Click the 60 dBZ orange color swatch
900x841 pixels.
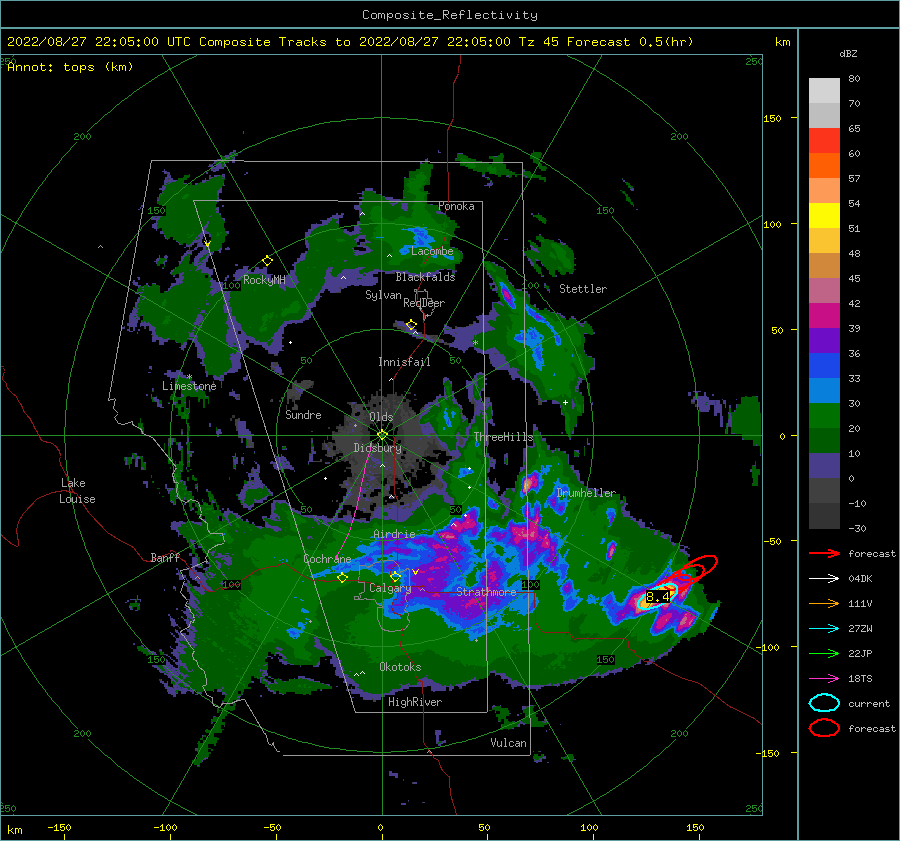pos(824,165)
